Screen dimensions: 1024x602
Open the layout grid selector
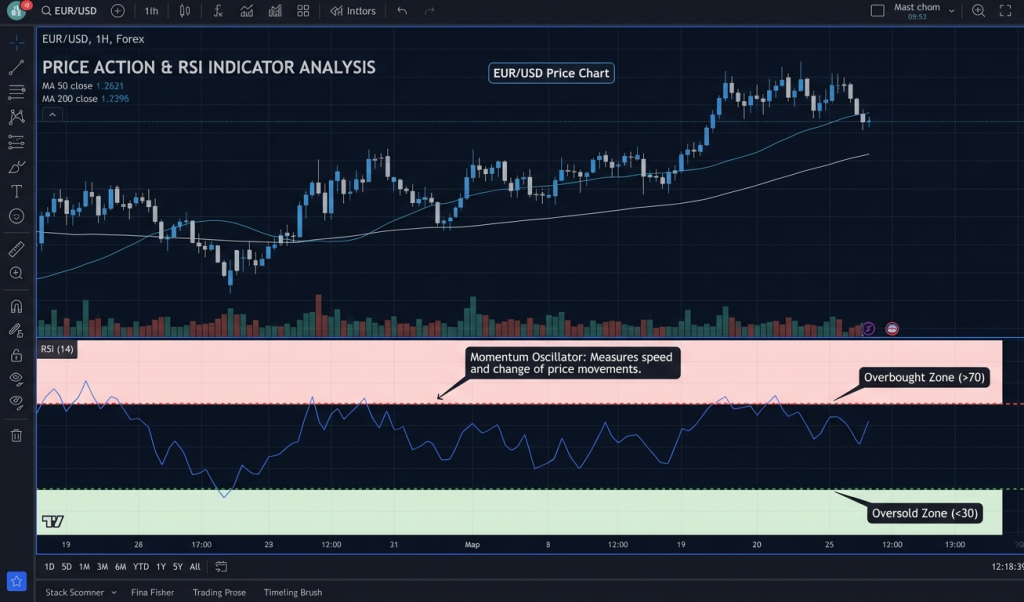click(x=303, y=11)
